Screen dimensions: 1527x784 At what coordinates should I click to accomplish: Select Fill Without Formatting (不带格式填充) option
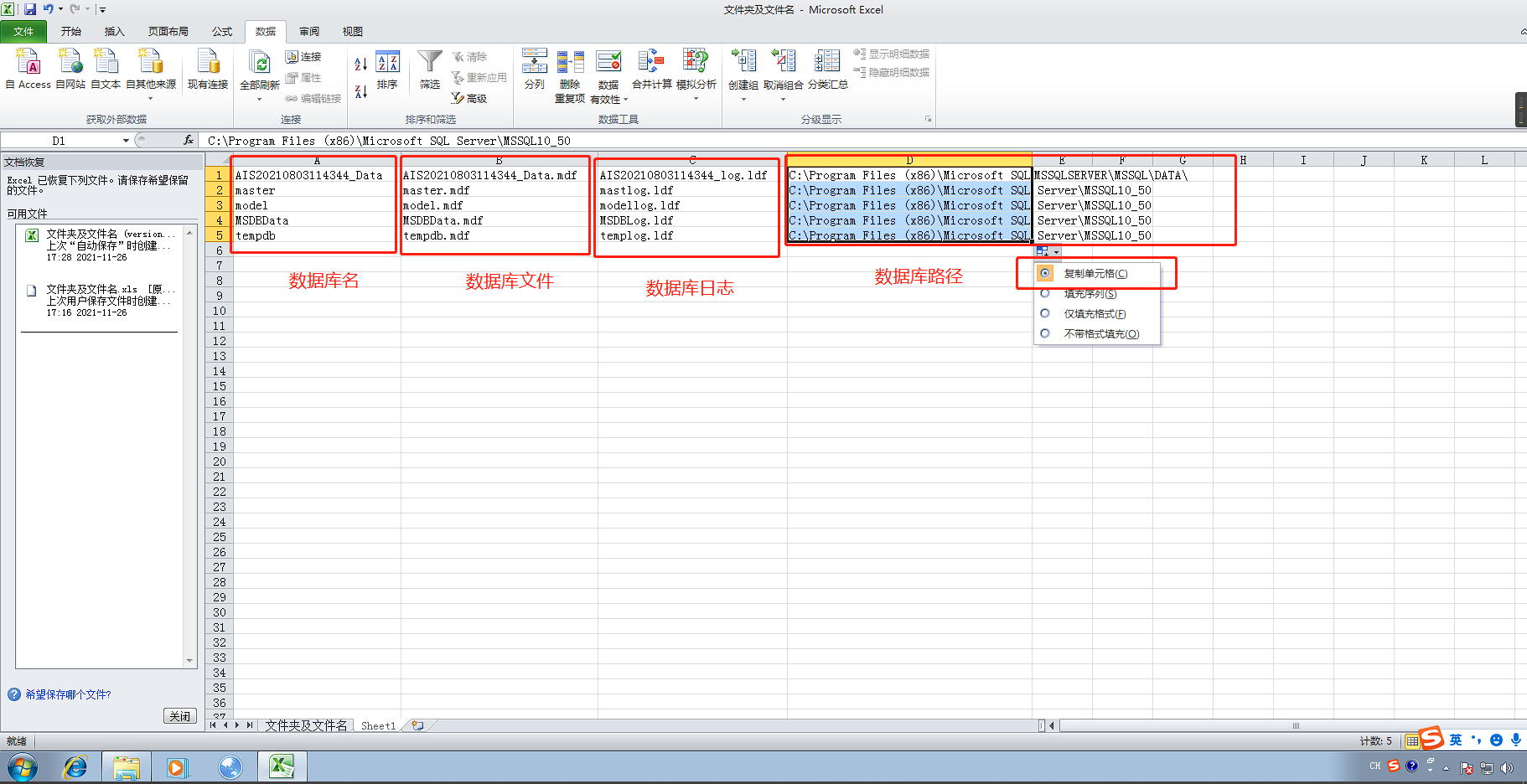point(1045,333)
